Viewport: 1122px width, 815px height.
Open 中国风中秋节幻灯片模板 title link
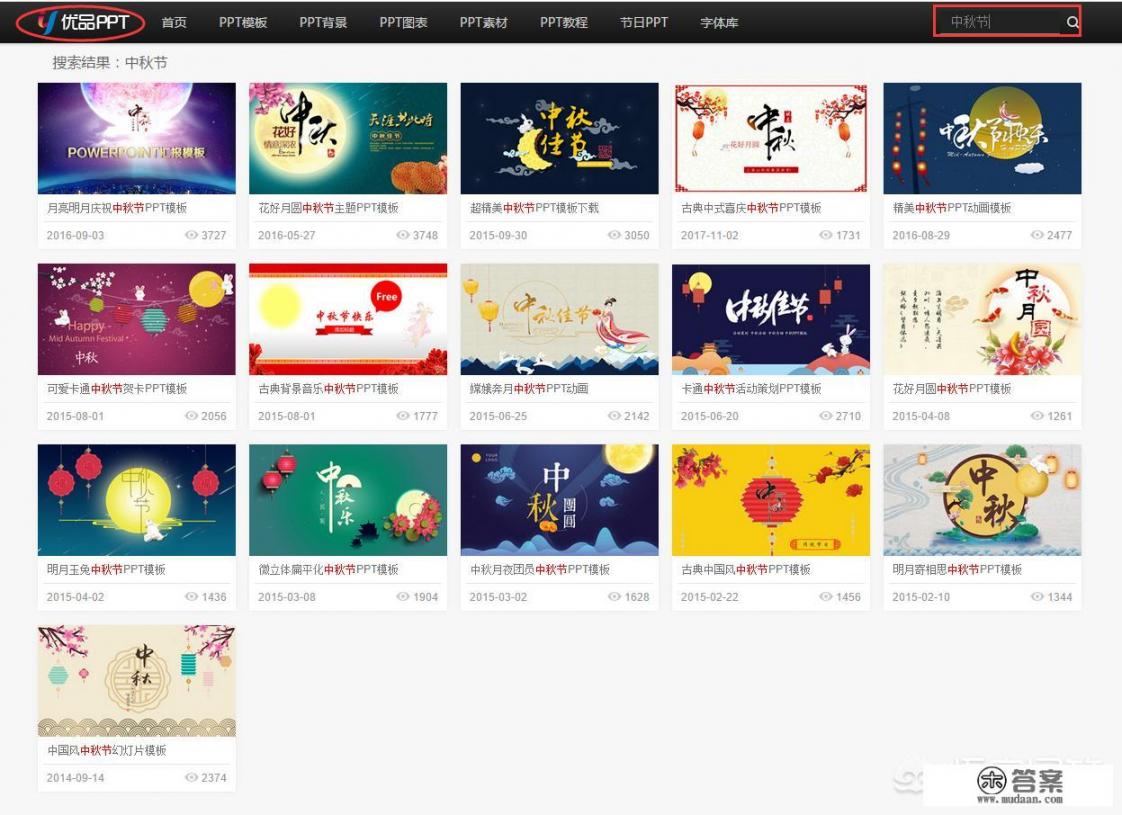107,750
